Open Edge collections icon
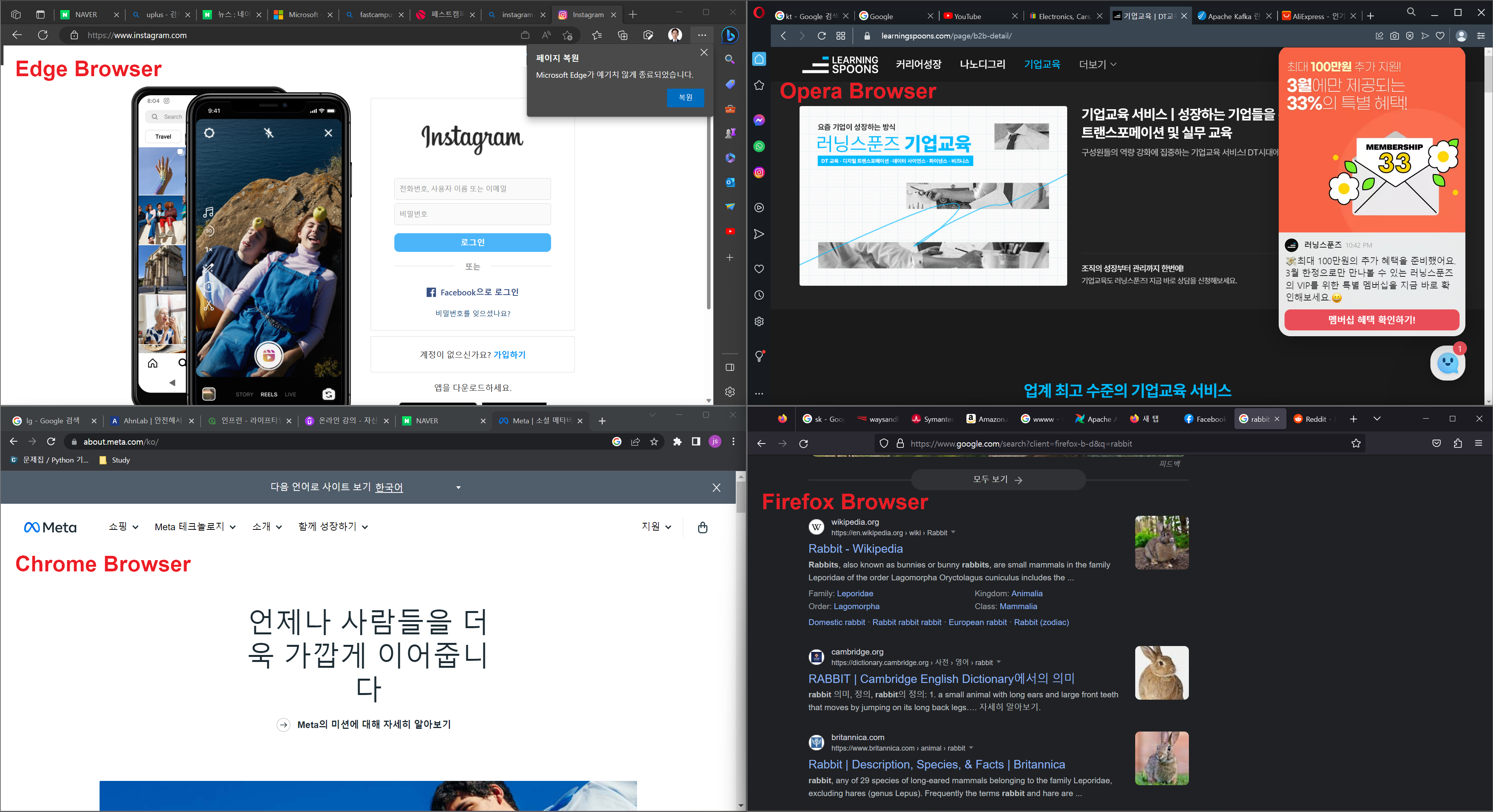Screen dimensions: 1493x812 [623, 35]
